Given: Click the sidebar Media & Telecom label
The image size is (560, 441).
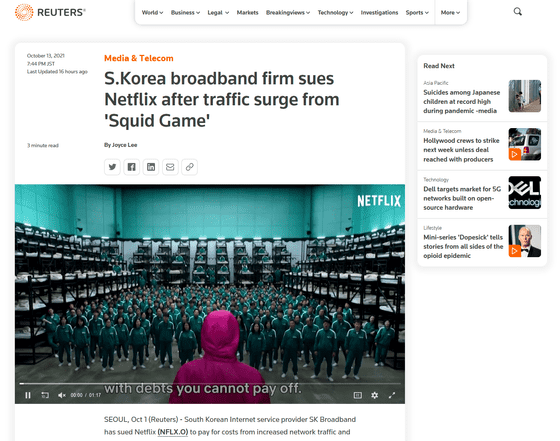Looking at the screenshot, I should [442, 131].
